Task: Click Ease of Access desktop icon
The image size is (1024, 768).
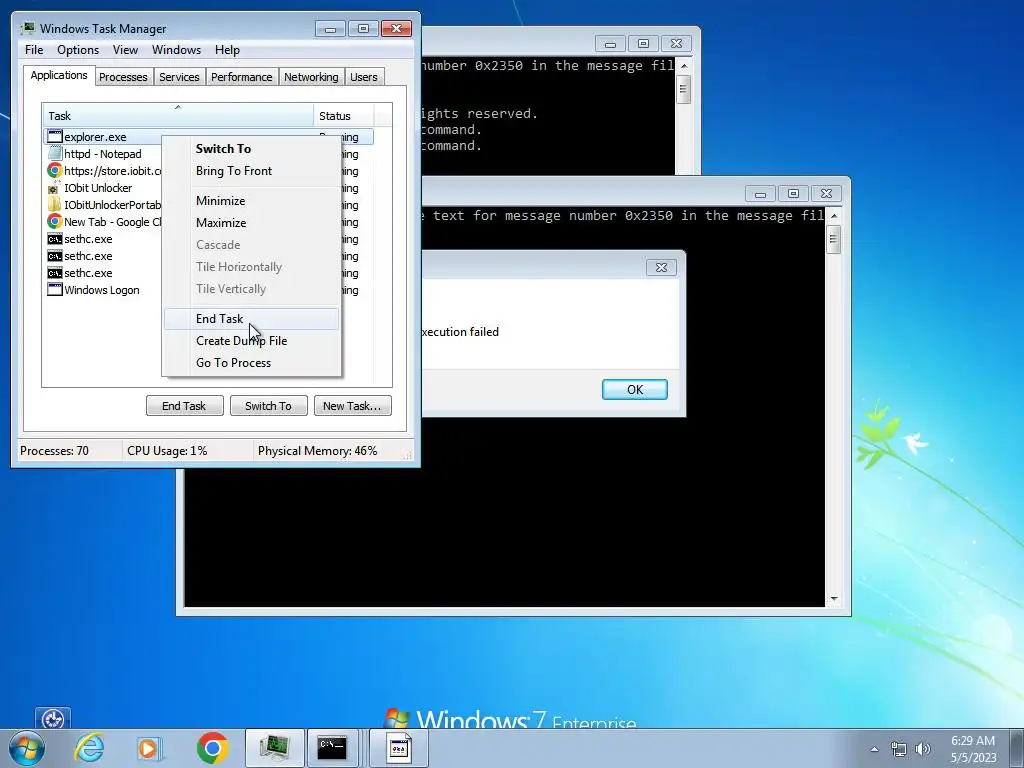Action: pyautogui.click(x=53, y=718)
